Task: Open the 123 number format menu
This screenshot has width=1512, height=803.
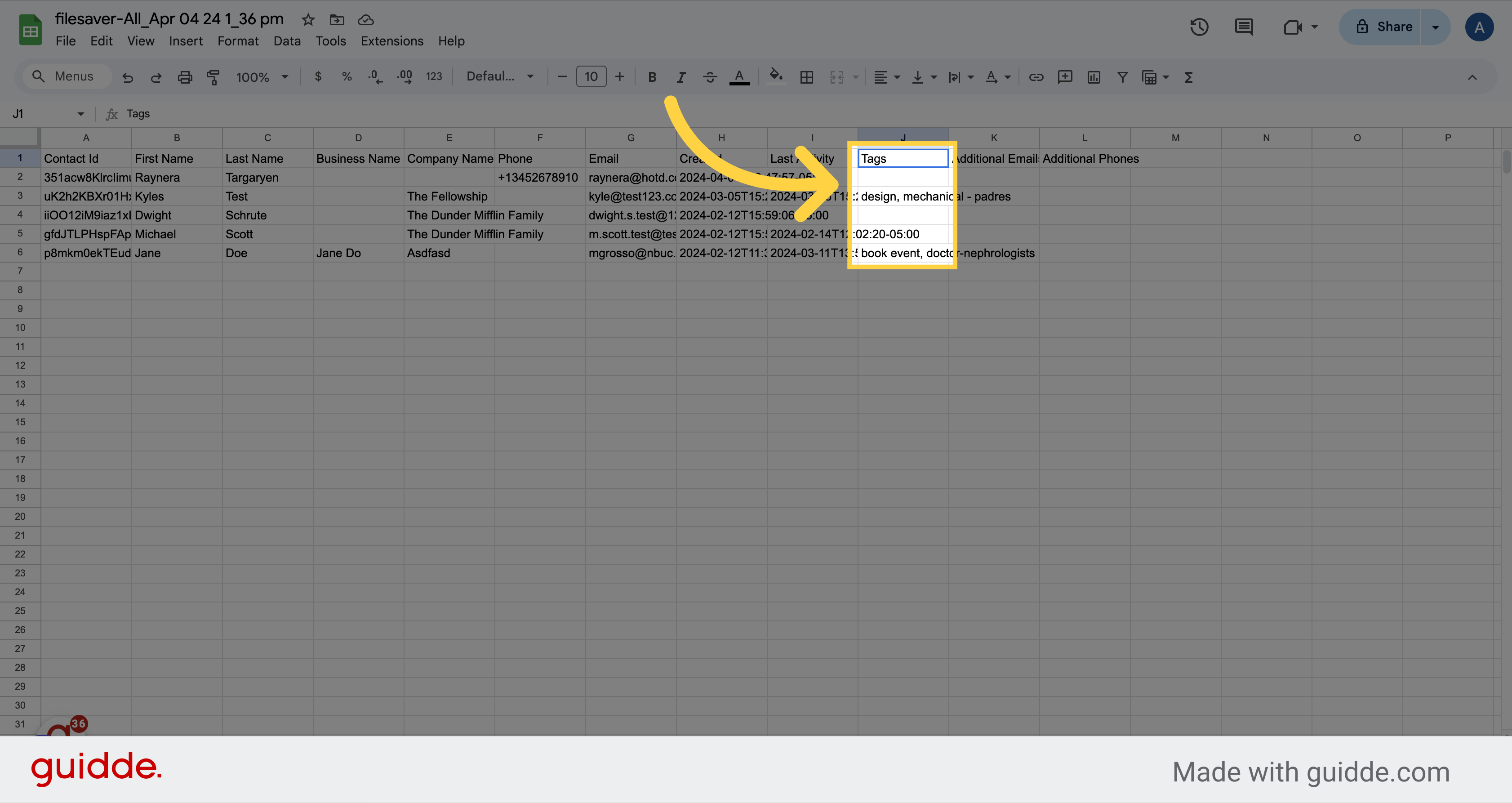Action: tap(434, 77)
